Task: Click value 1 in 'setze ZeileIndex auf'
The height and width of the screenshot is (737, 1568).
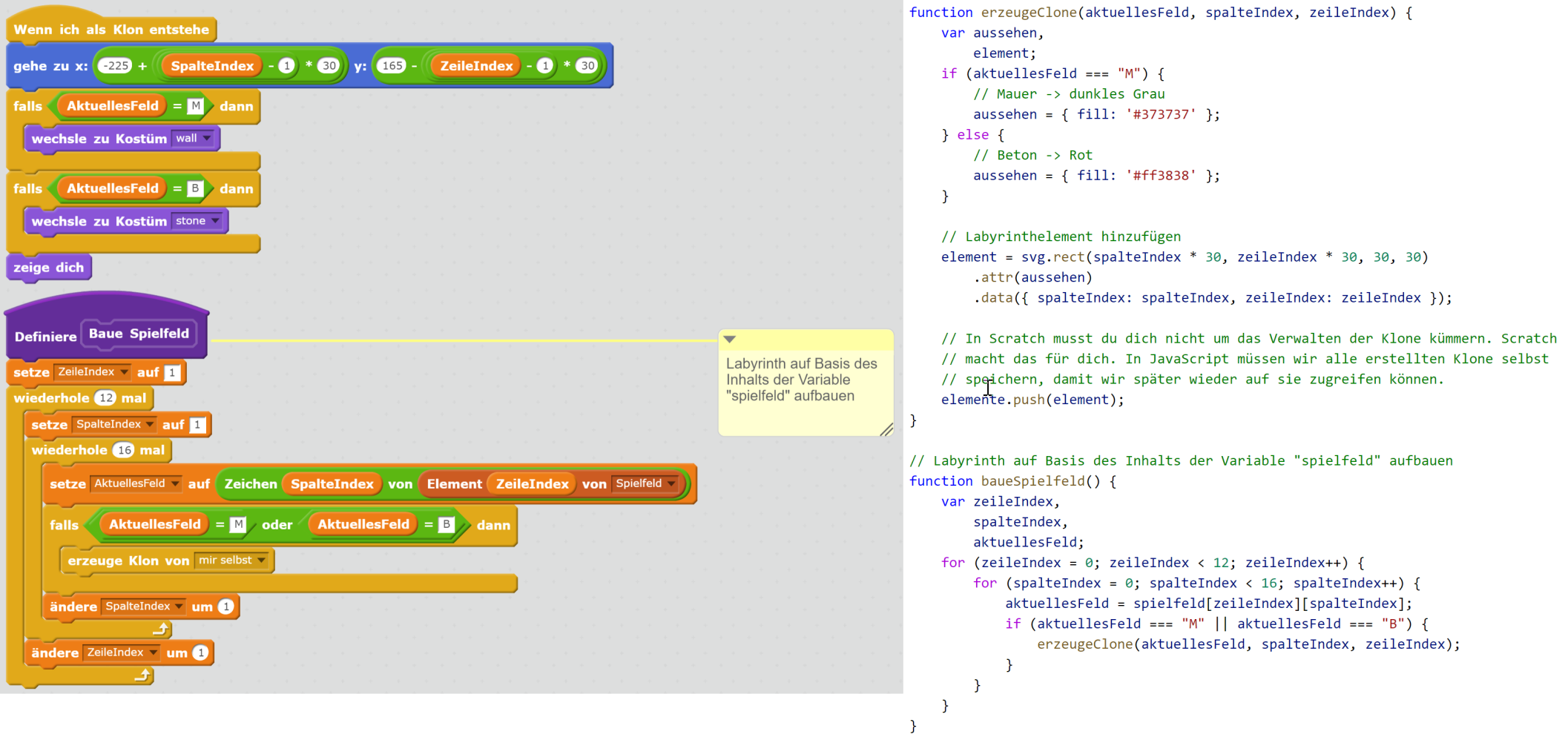Action: click(172, 372)
